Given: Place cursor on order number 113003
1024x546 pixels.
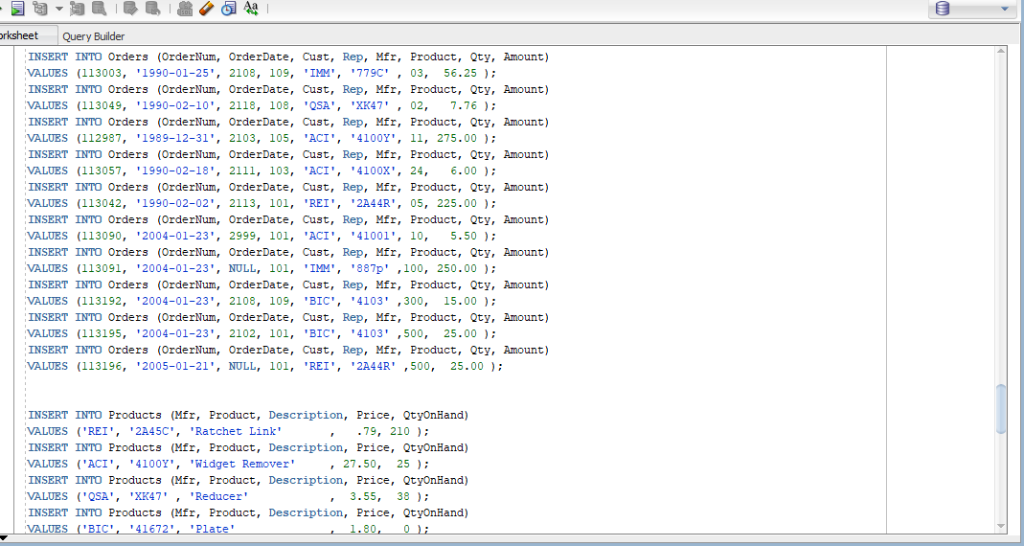Looking at the screenshot, I should (x=101, y=73).
